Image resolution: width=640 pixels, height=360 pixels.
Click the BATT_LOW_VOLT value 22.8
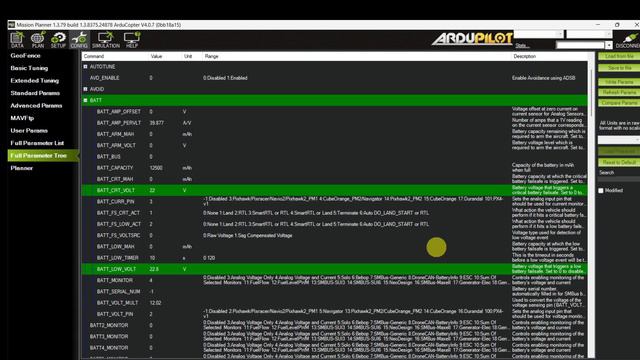click(x=154, y=269)
